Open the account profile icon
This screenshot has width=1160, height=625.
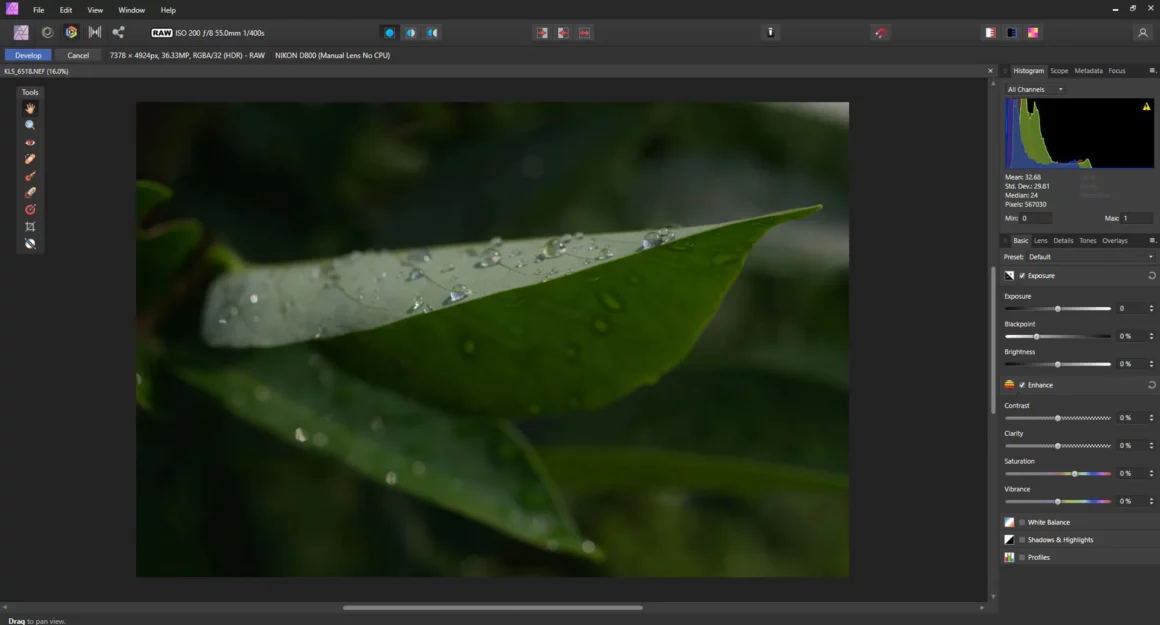point(1142,33)
